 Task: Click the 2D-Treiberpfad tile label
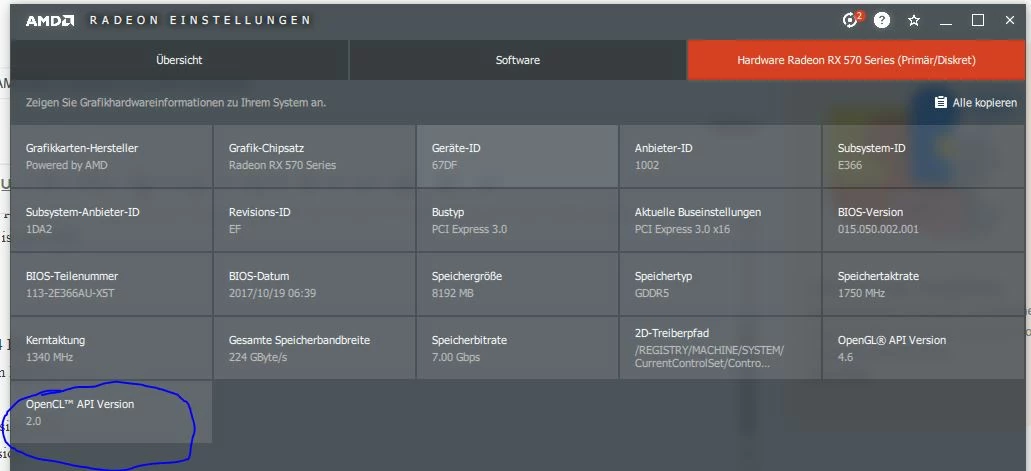(672, 334)
